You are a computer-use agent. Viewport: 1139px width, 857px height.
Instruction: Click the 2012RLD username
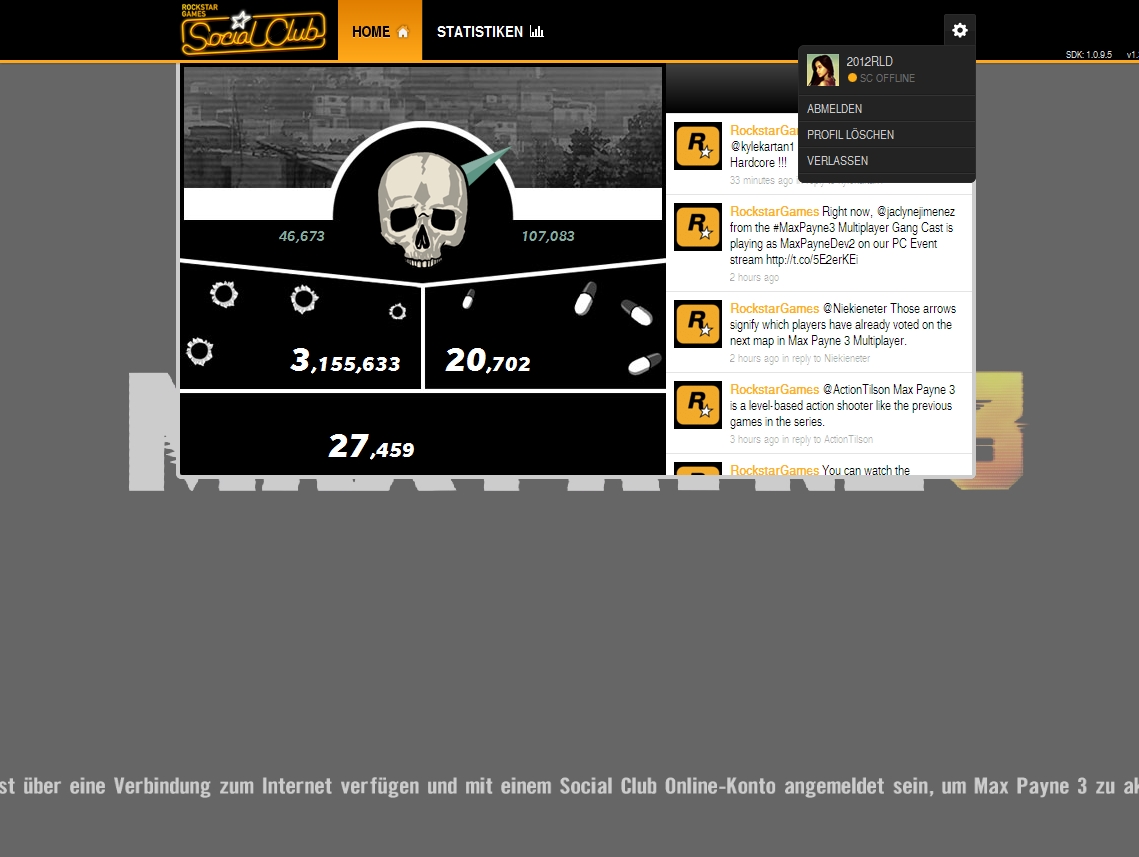click(x=870, y=62)
